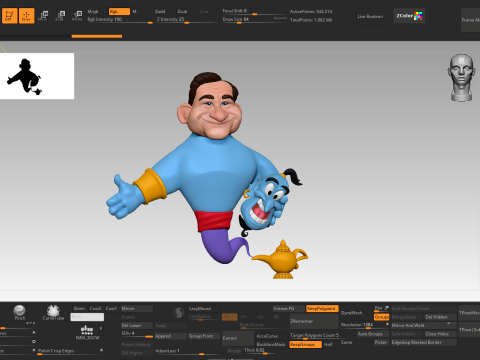Click the Picker button
This screenshot has width=480, height=360.
380,342
